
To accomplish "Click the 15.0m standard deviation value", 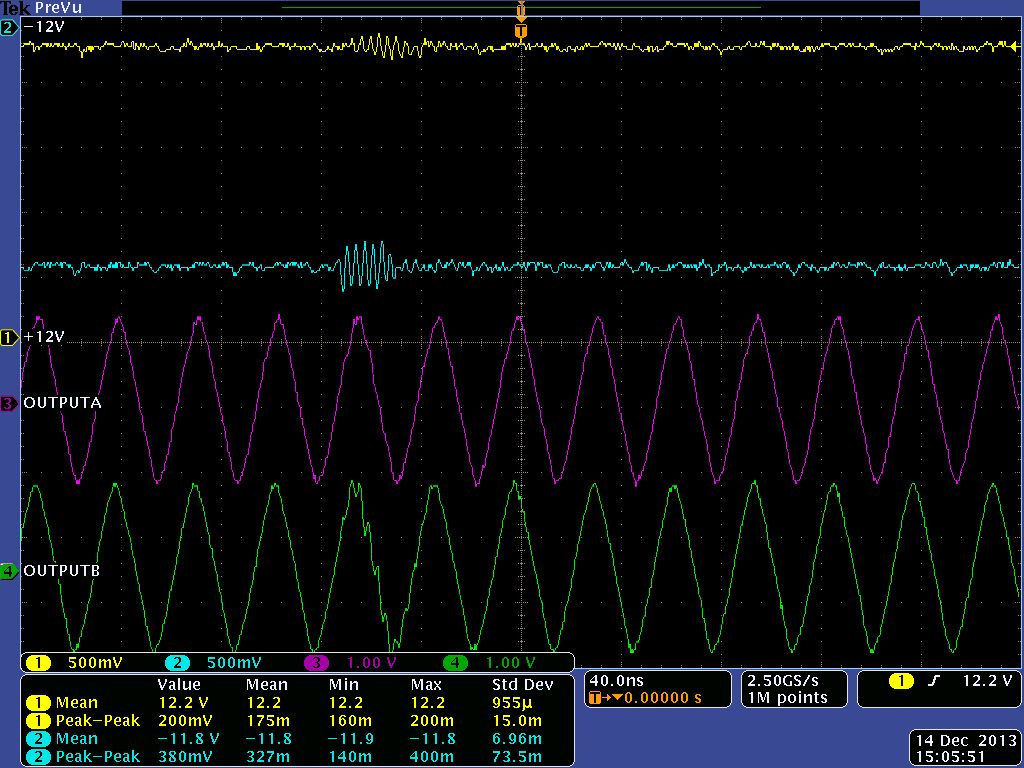I will tap(517, 721).
